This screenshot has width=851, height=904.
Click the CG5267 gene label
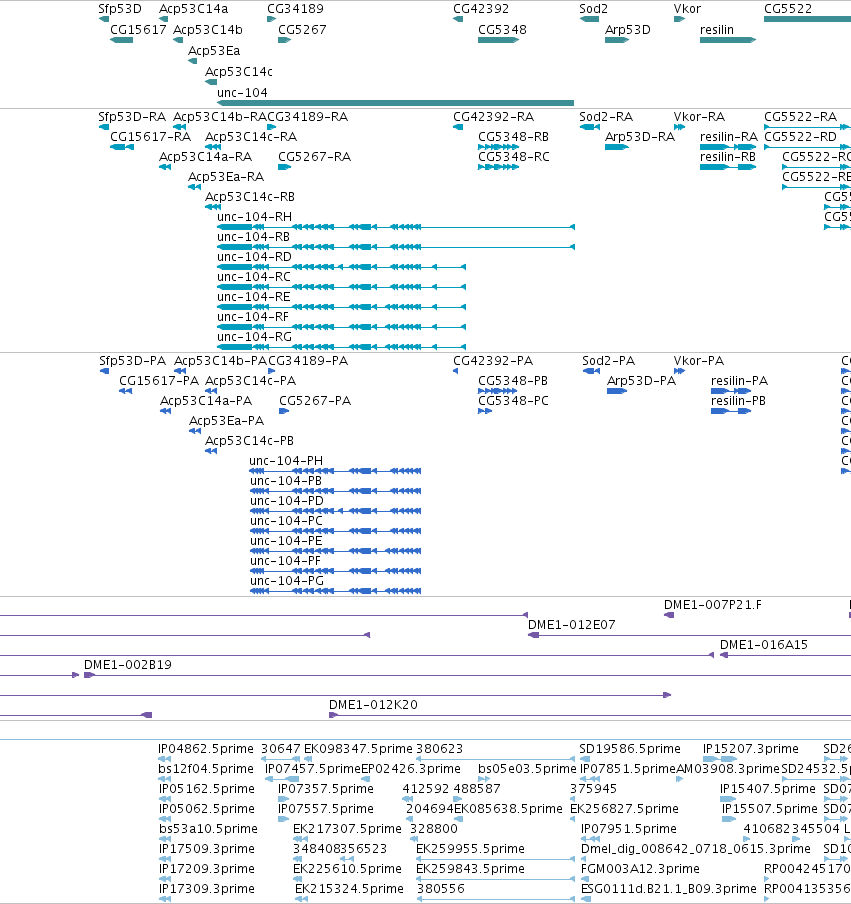click(302, 29)
